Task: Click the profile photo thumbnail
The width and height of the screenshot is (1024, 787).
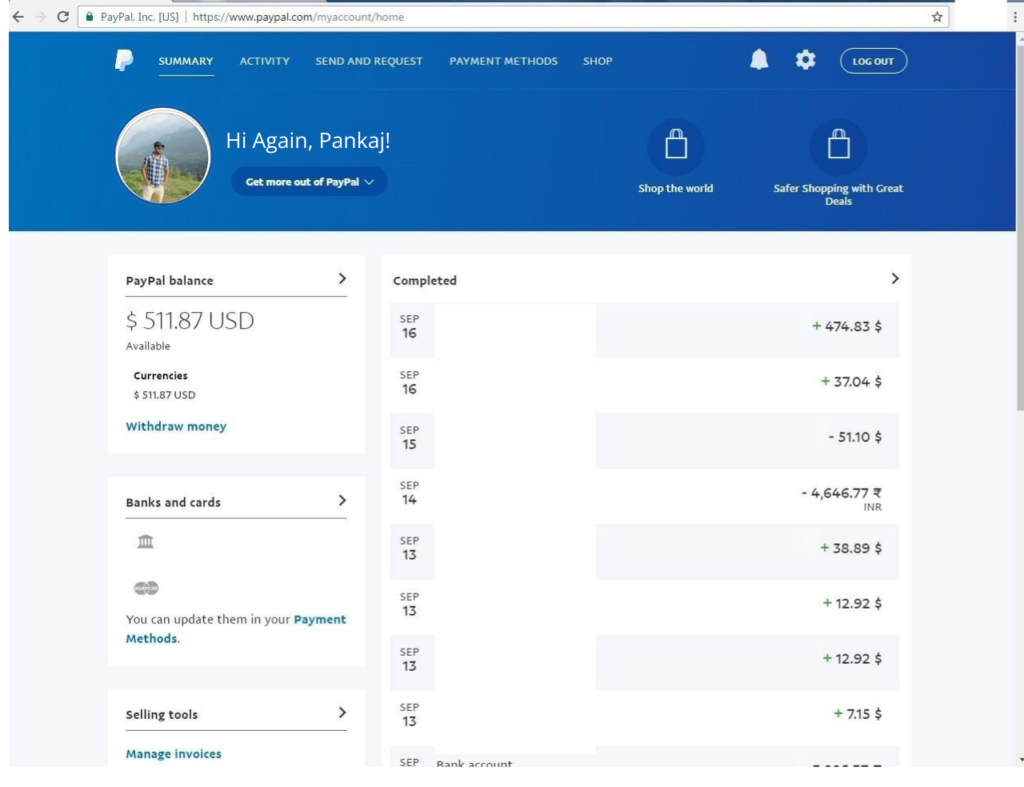Action: coord(163,156)
